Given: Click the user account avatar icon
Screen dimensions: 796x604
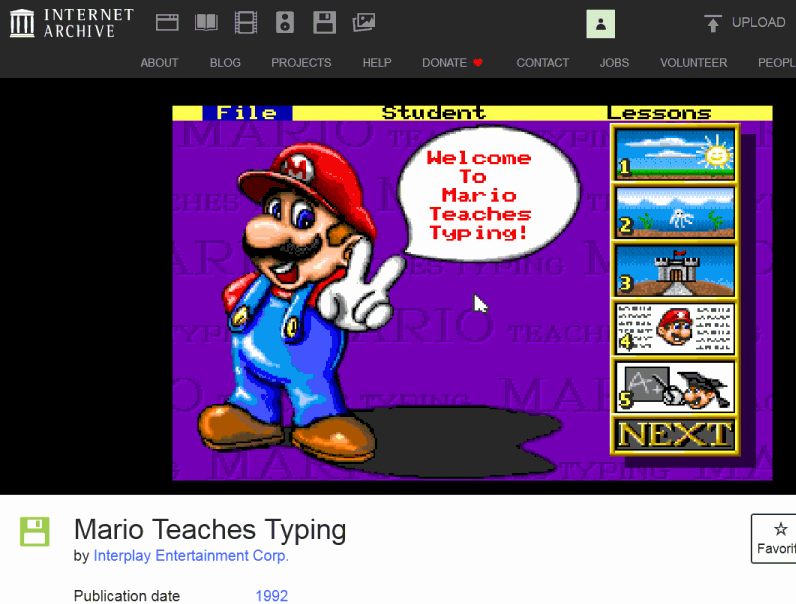Looking at the screenshot, I should [601, 24].
